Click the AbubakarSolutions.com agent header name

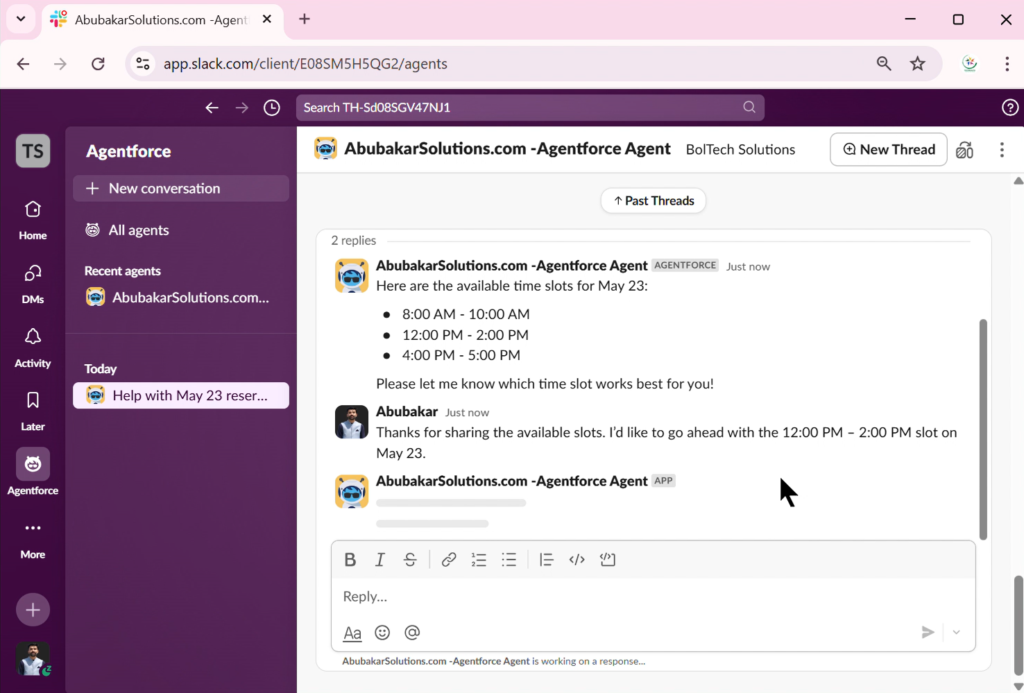click(x=507, y=149)
